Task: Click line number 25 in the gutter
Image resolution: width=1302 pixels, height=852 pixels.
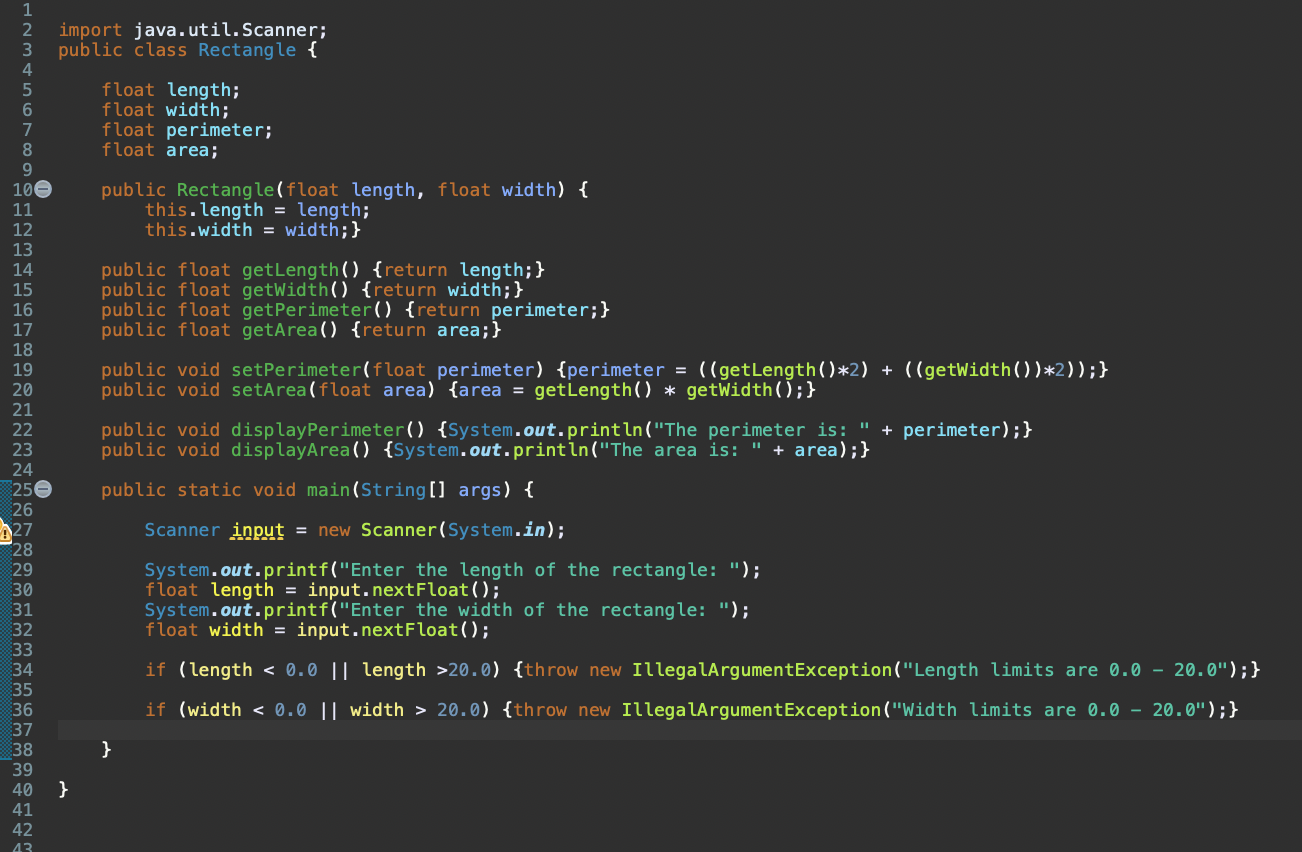Action: coord(22,489)
